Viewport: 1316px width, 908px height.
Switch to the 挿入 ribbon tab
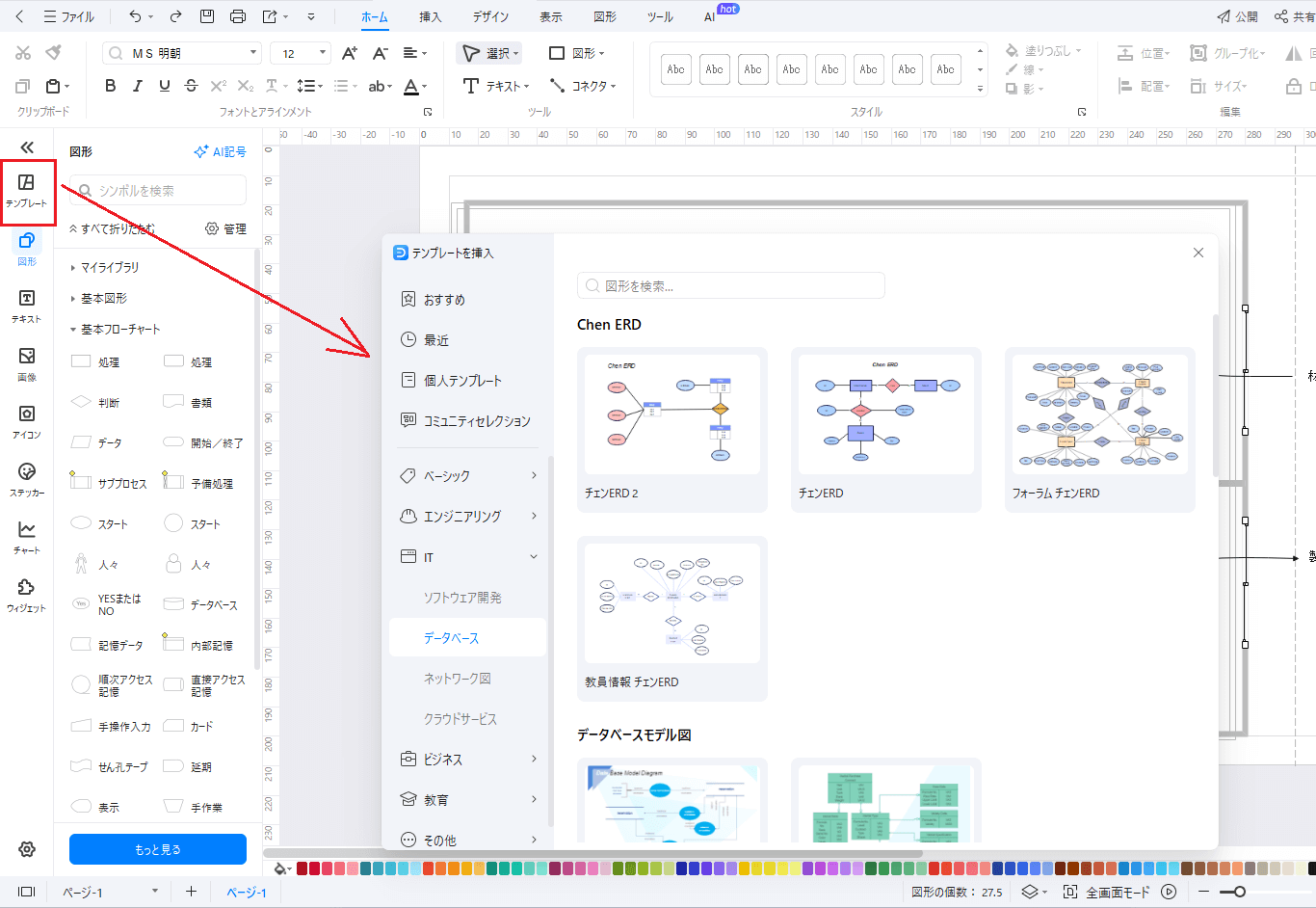click(x=430, y=17)
